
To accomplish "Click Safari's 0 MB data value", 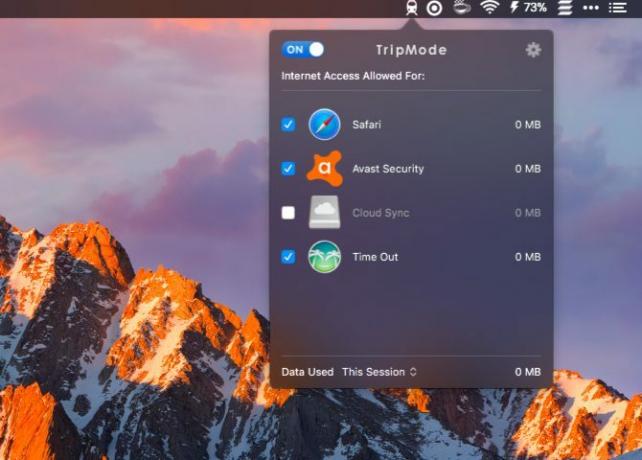I will (x=528, y=125).
